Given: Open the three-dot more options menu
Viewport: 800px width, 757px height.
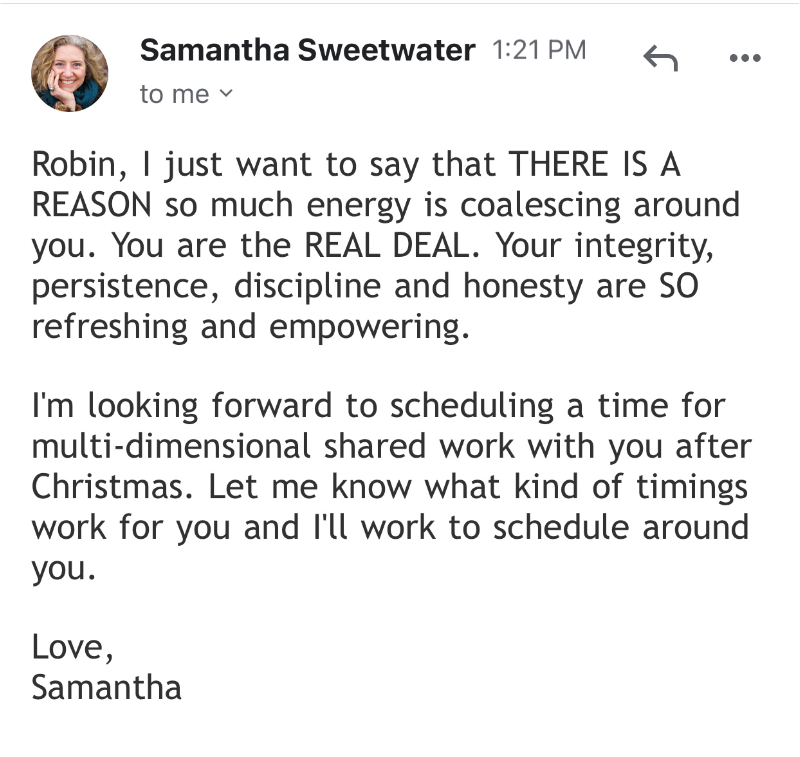Looking at the screenshot, I should tap(745, 58).
